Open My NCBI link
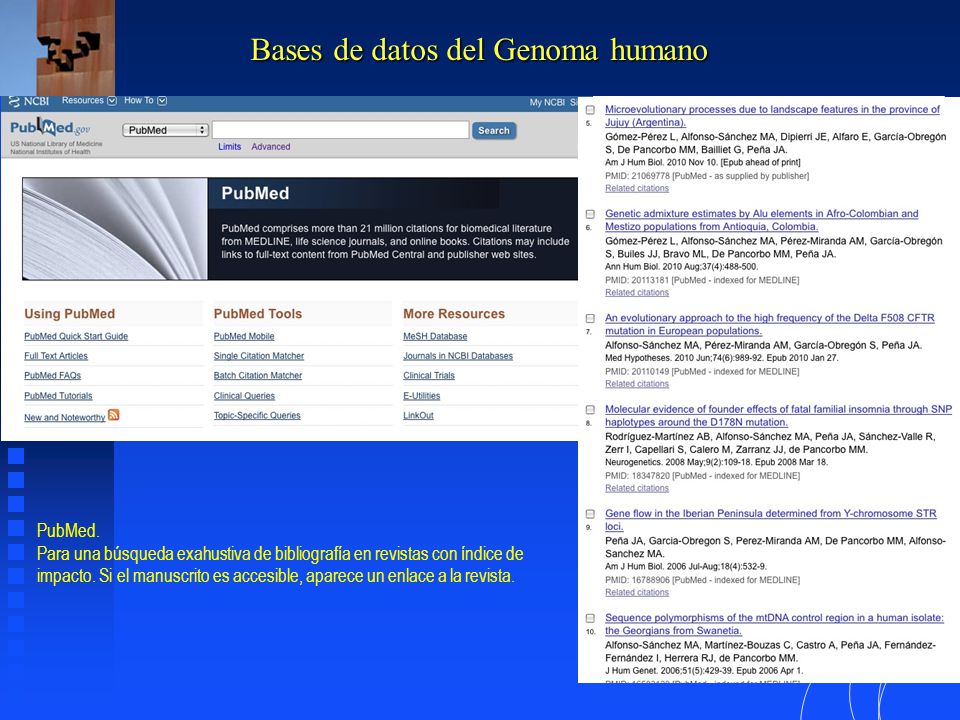 pos(547,103)
